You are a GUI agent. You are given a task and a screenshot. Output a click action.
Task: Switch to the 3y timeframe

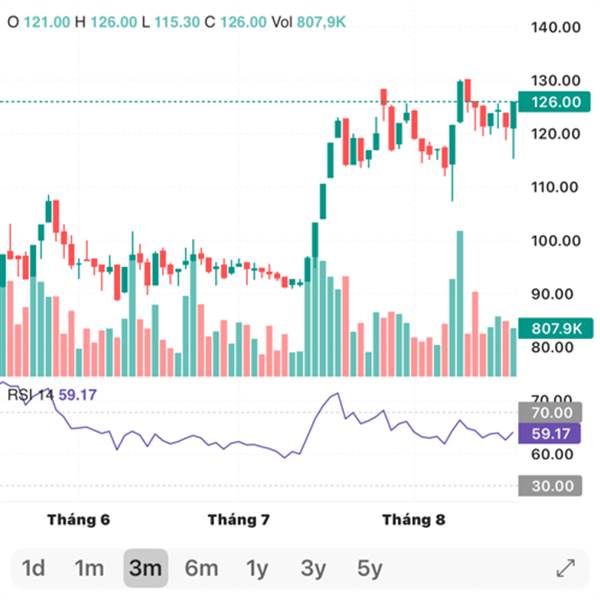pyautogui.click(x=313, y=569)
